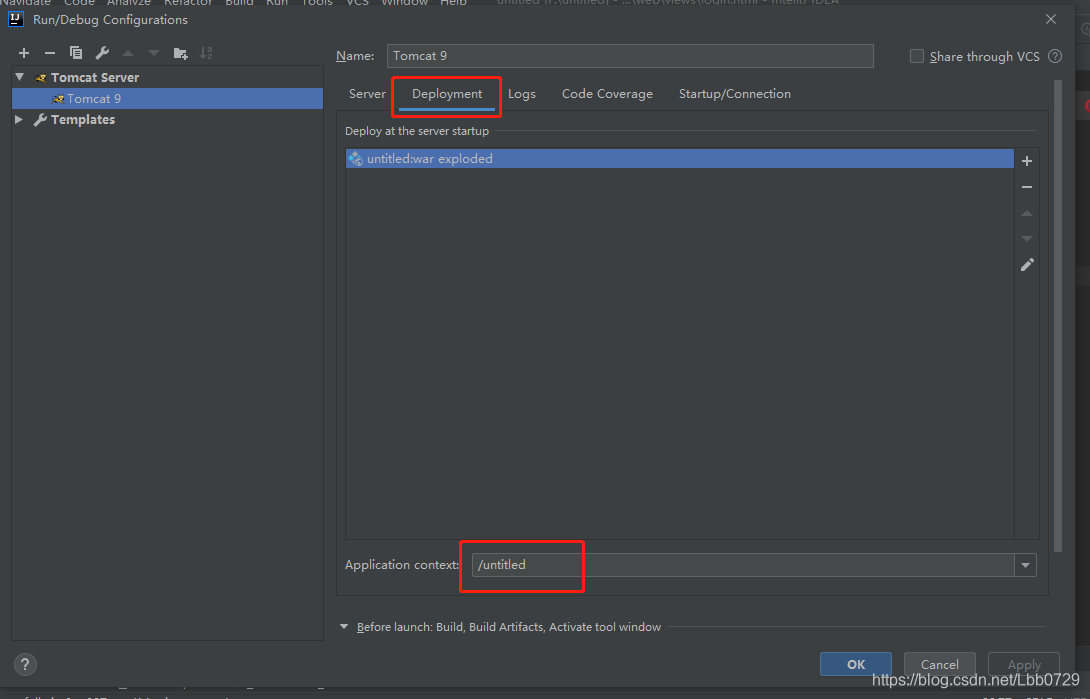The image size is (1090, 699).
Task: Focus the Application context field
Action: (x=744, y=565)
